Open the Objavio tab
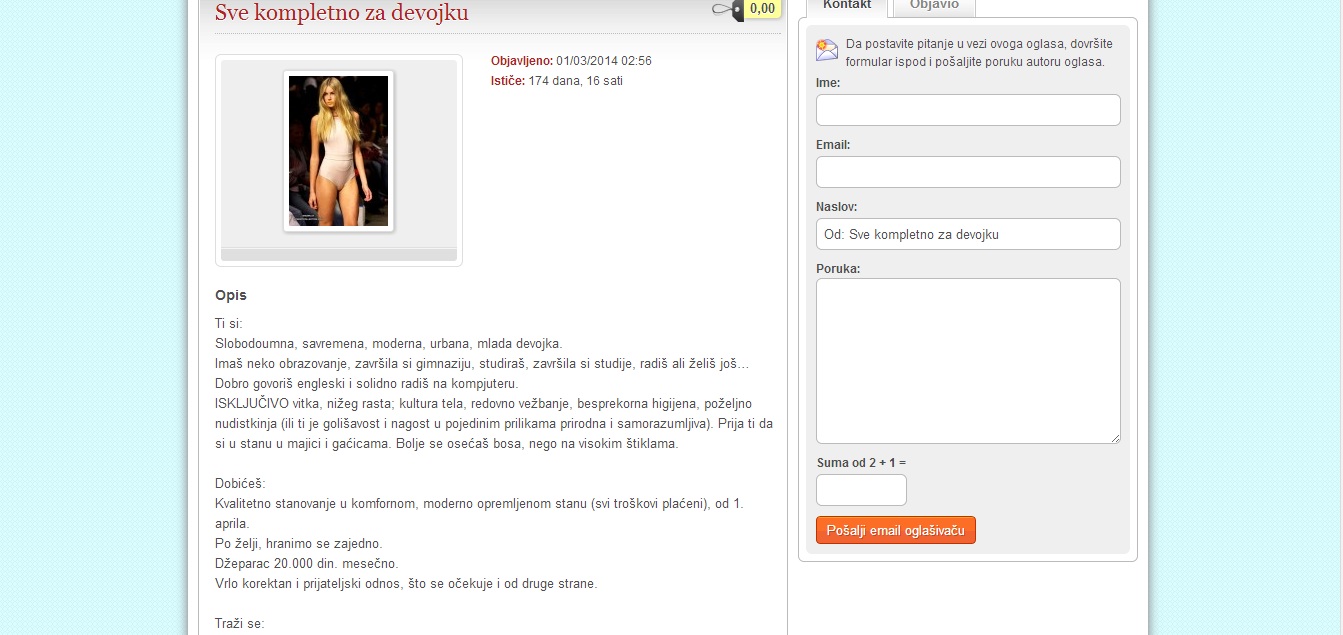Screen dimensions: 1343x635 (933, 6)
